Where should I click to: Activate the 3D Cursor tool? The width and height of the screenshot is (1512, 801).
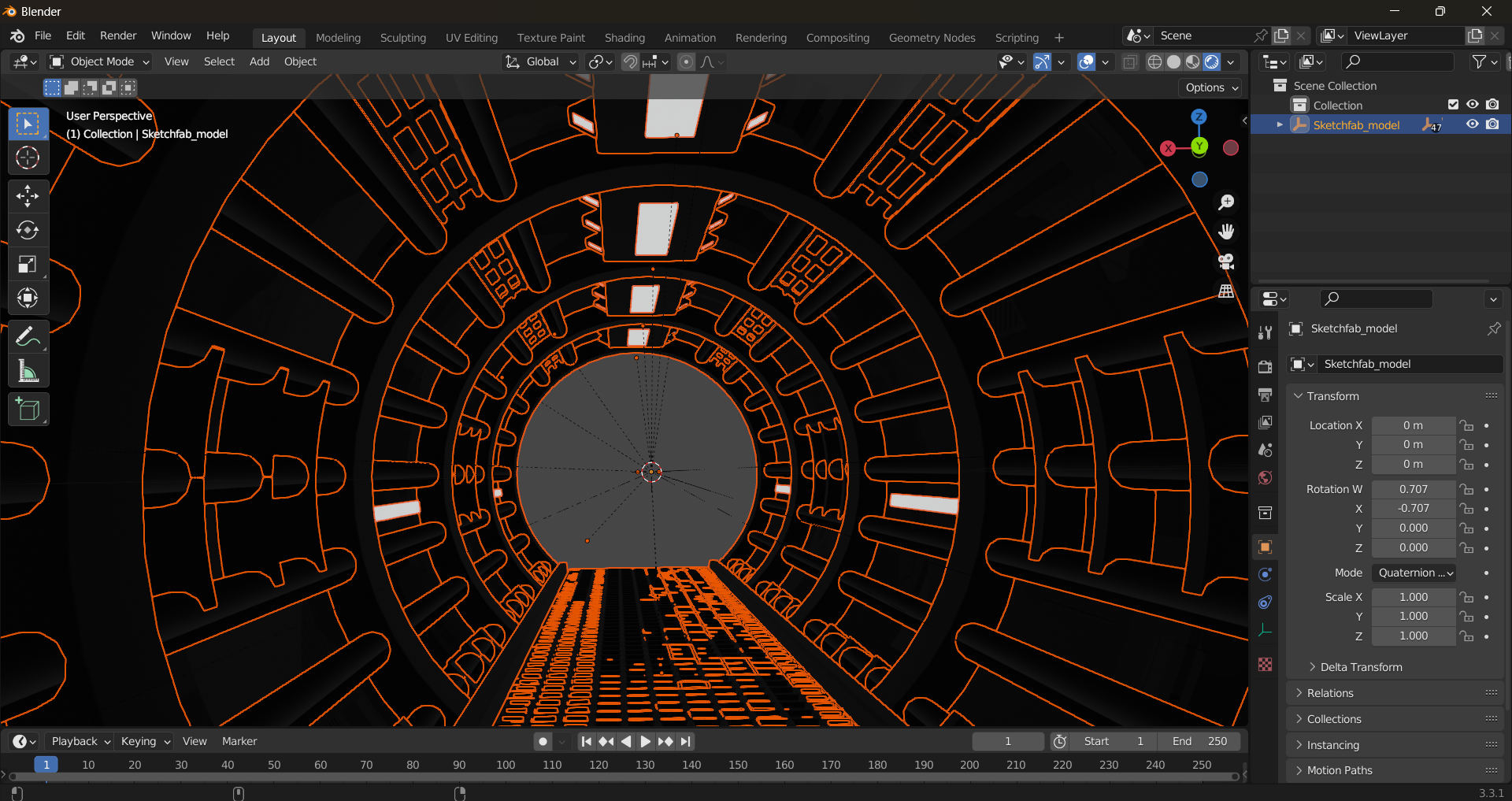click(x=28, y=158)
